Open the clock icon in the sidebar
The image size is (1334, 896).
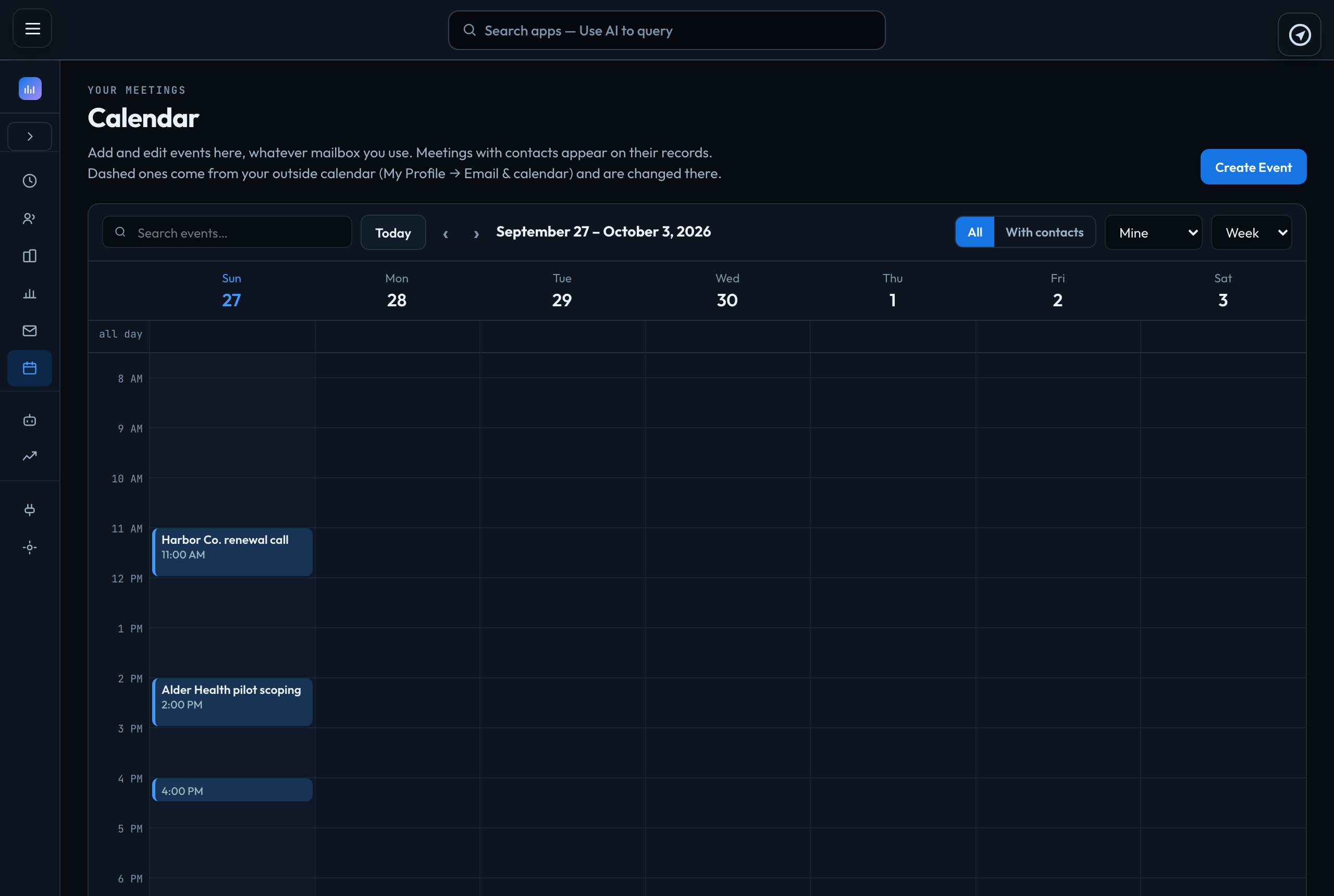[30, 181]
